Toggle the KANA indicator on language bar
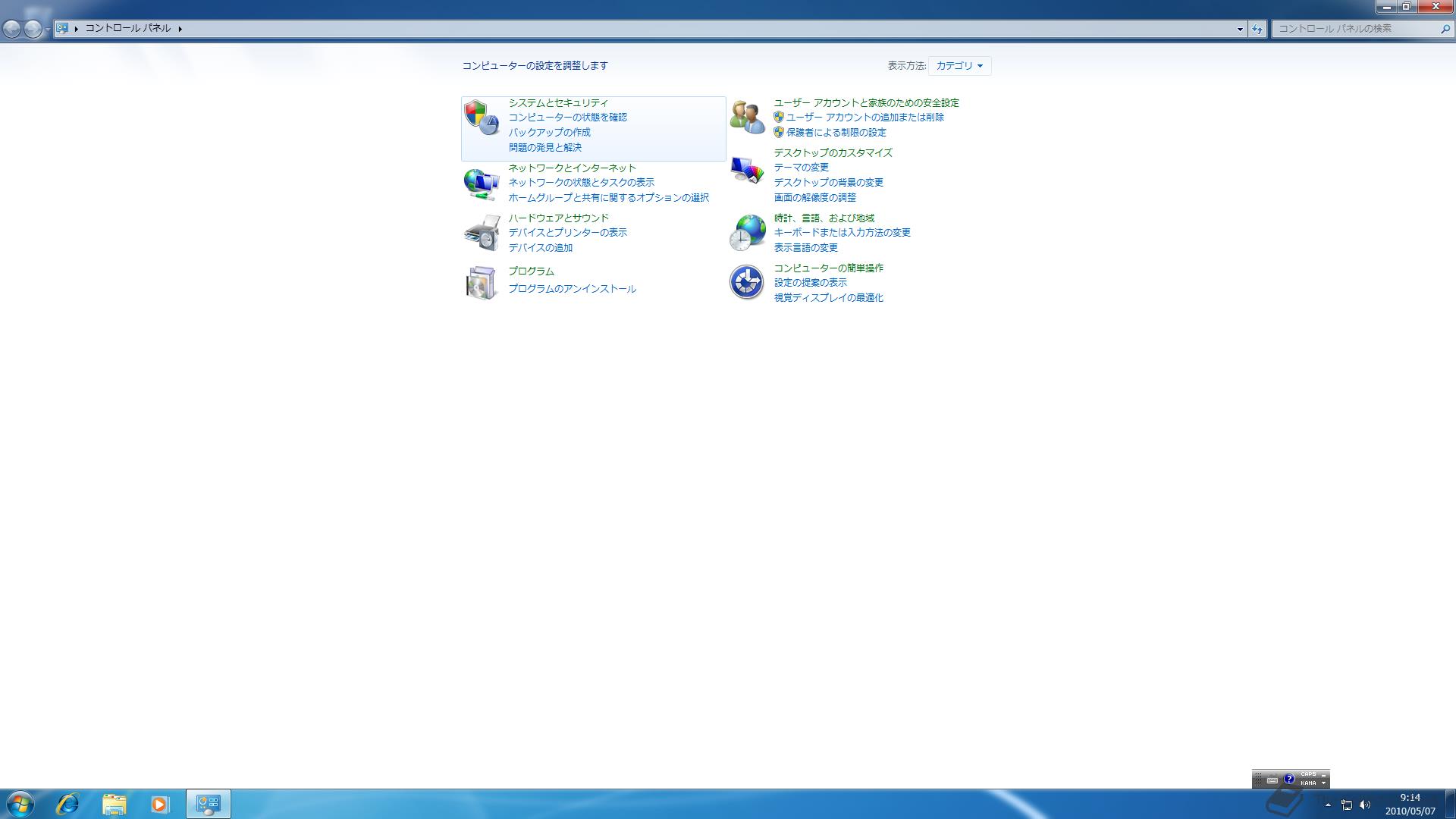Screen dimensions: 1456x819 coord(1308,783)
